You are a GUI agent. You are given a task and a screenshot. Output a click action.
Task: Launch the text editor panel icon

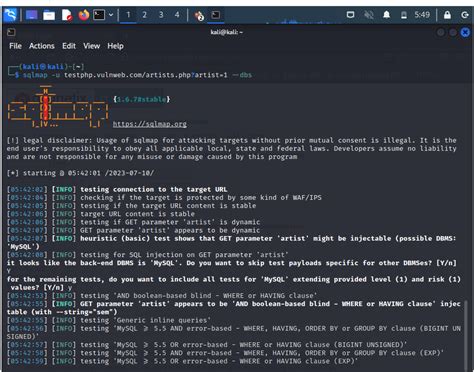click(67, 15)
